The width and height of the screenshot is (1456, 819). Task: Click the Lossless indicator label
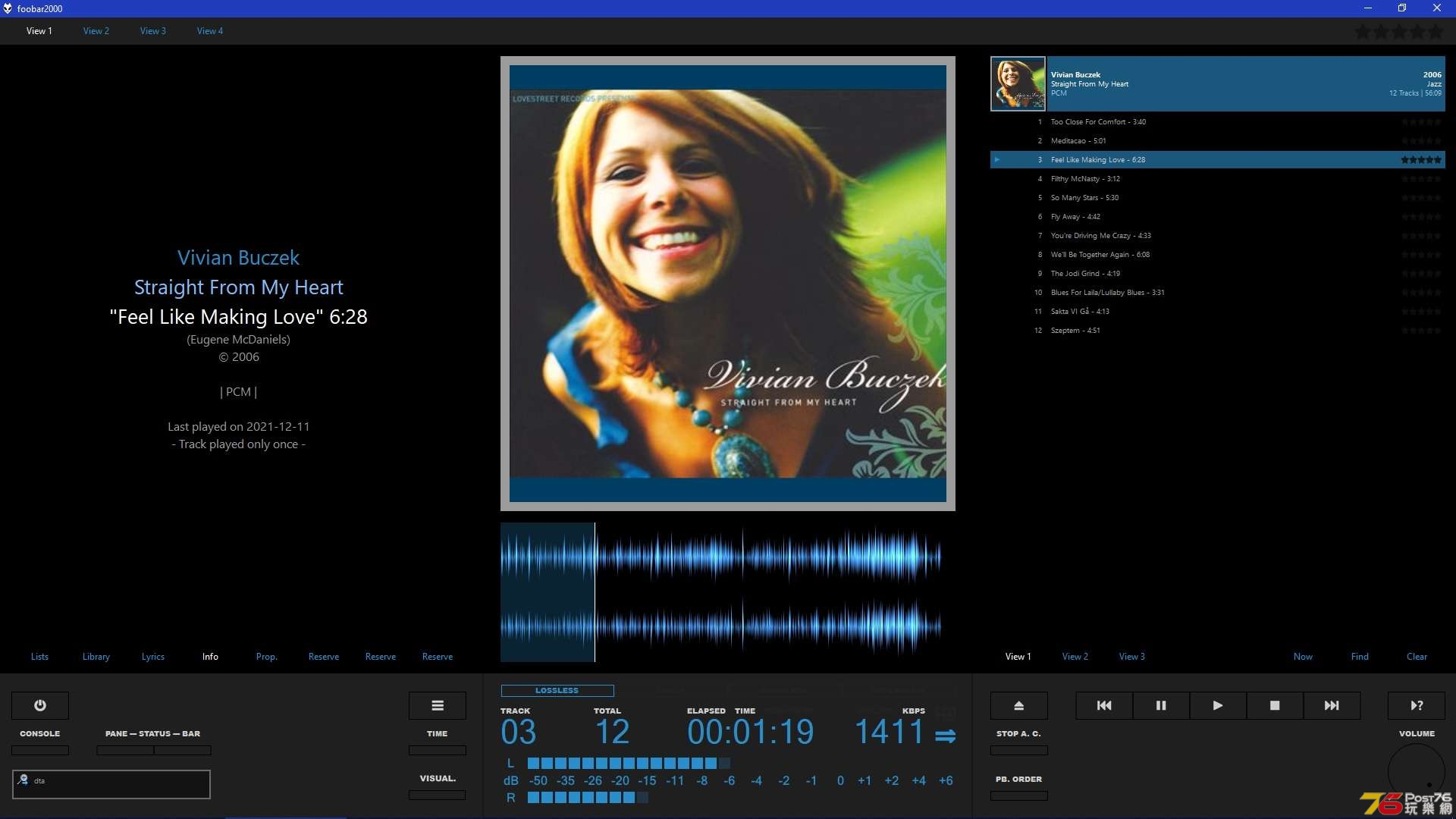pos(557,691)
